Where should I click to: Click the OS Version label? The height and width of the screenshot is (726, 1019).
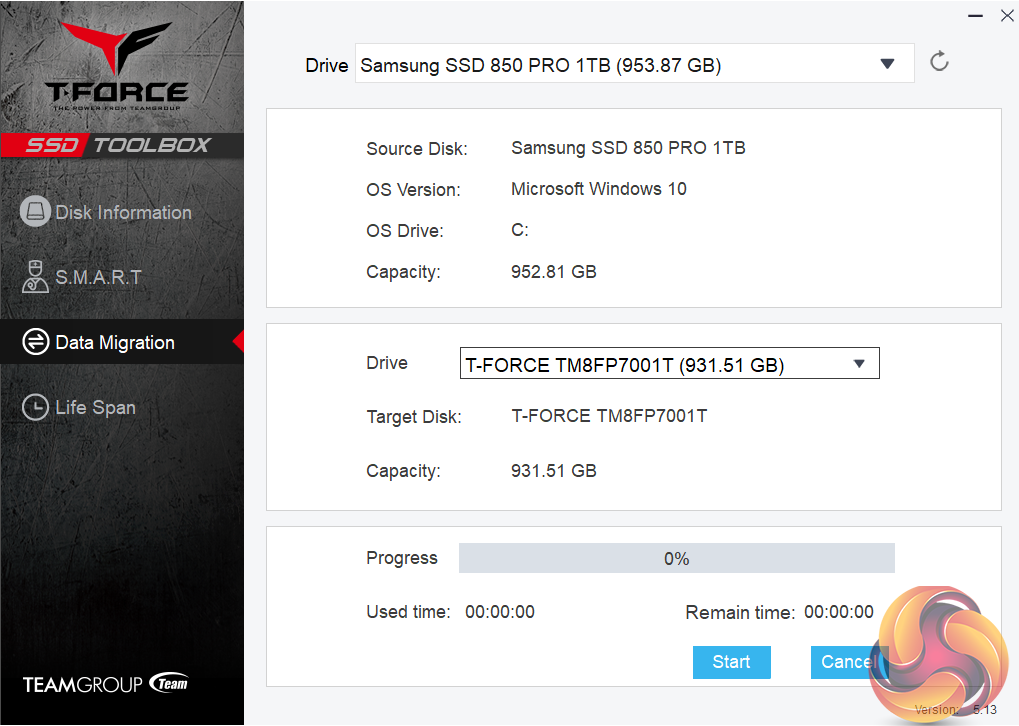[x=413, y=190]
